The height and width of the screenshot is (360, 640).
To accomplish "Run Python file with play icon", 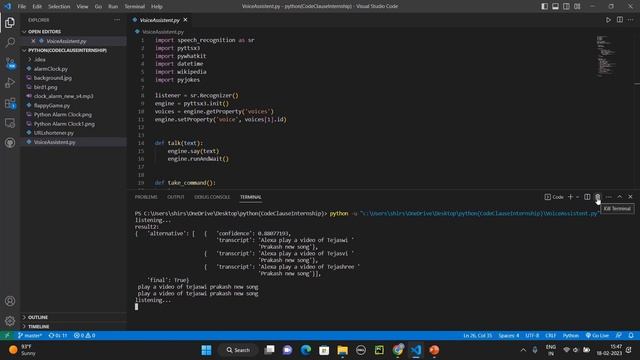I will pyautogui.click(x=608, y=20).
